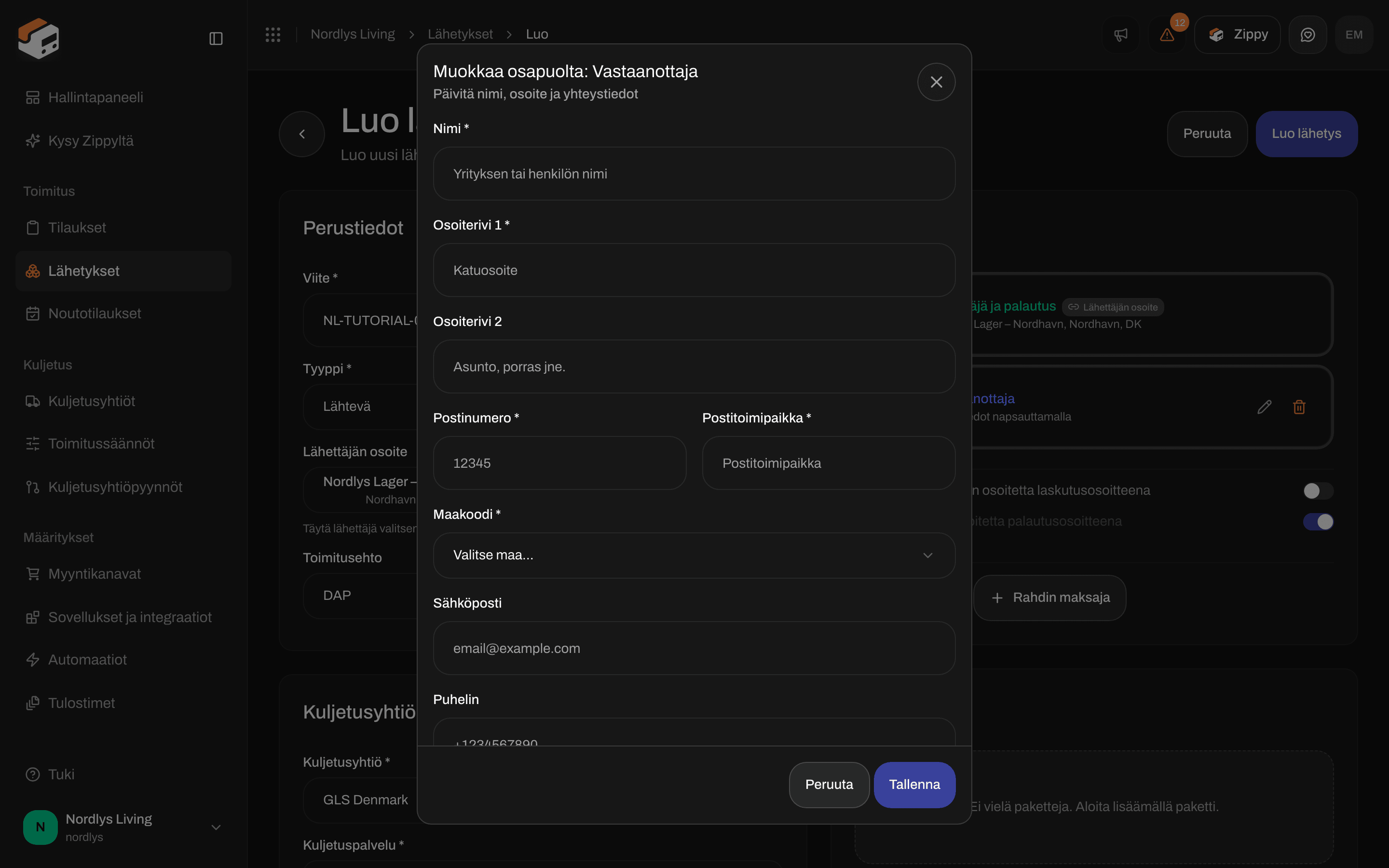This screenshot has height=868, width=1389.
Task: Open Zippy assistant button
Action: click(x=1238, y=35)
